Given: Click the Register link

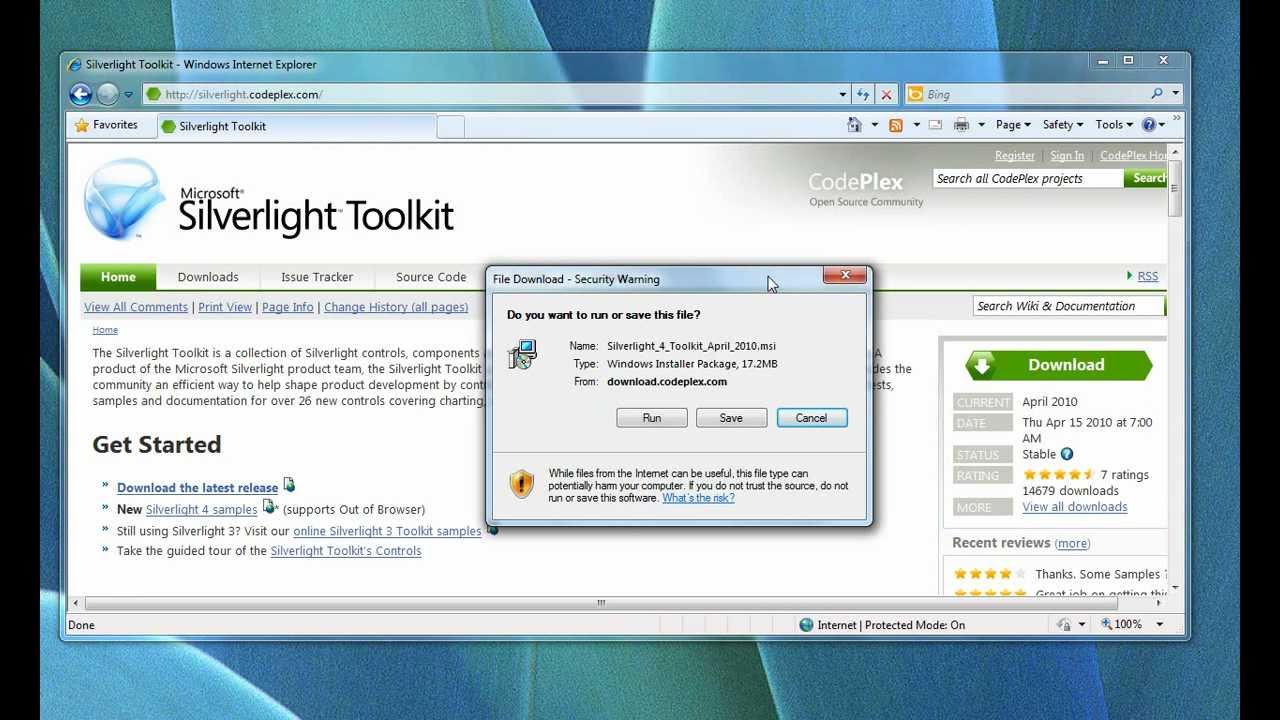Looking at the screenshot, I should click(1015, 156).
